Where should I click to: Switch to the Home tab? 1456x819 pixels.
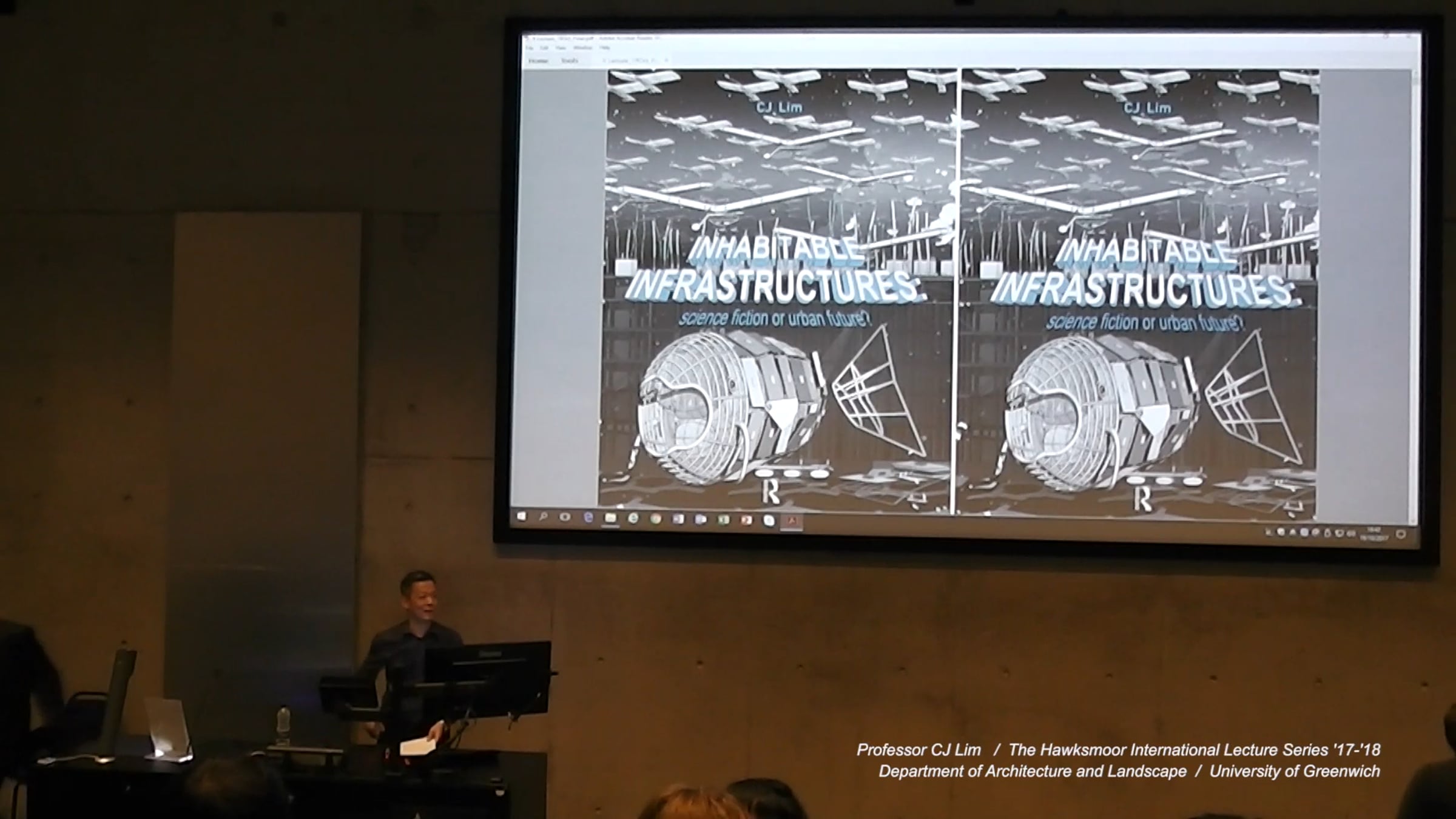(x=538, y=61)
